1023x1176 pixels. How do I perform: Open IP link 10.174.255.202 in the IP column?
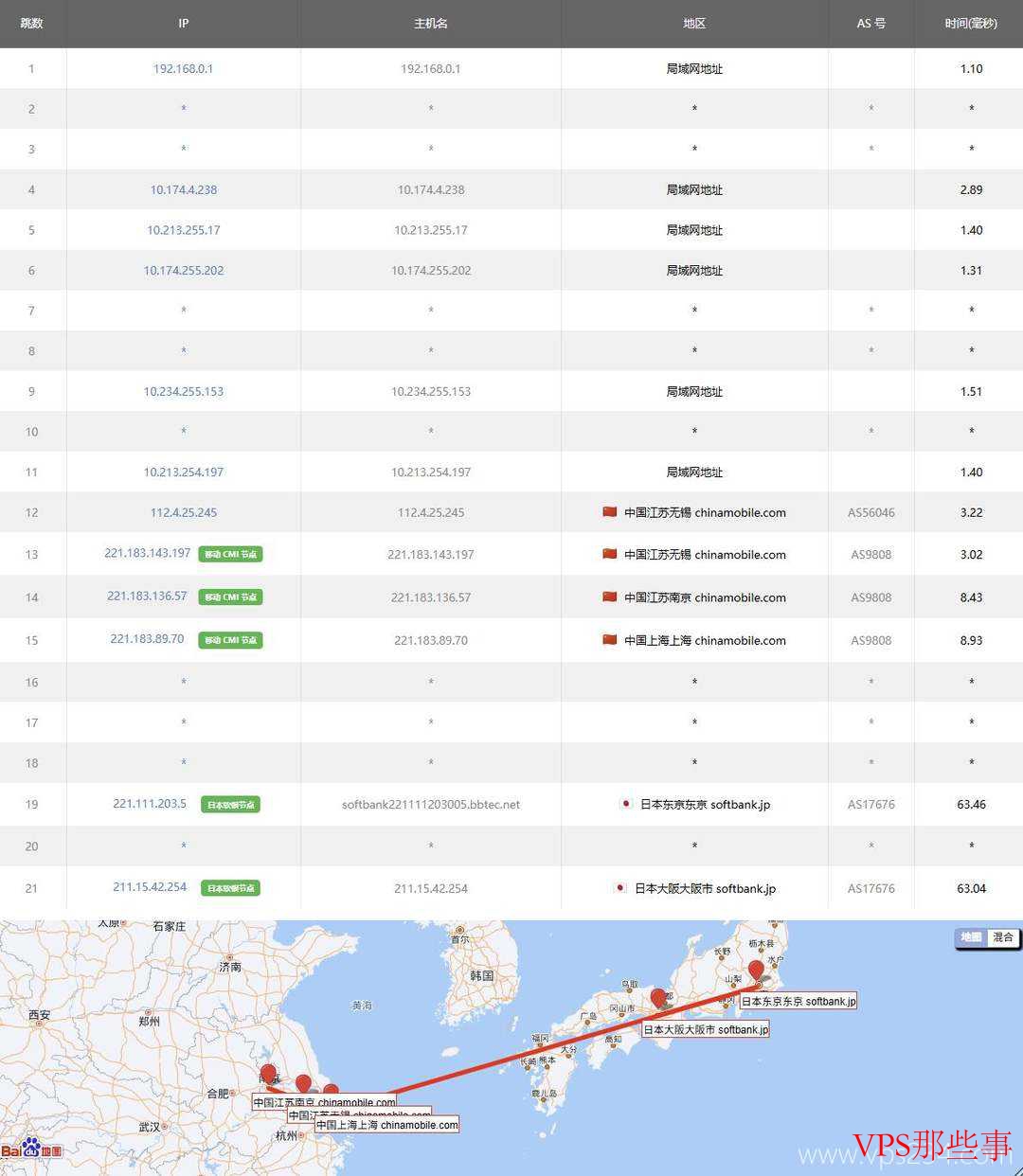coord(184,270)
